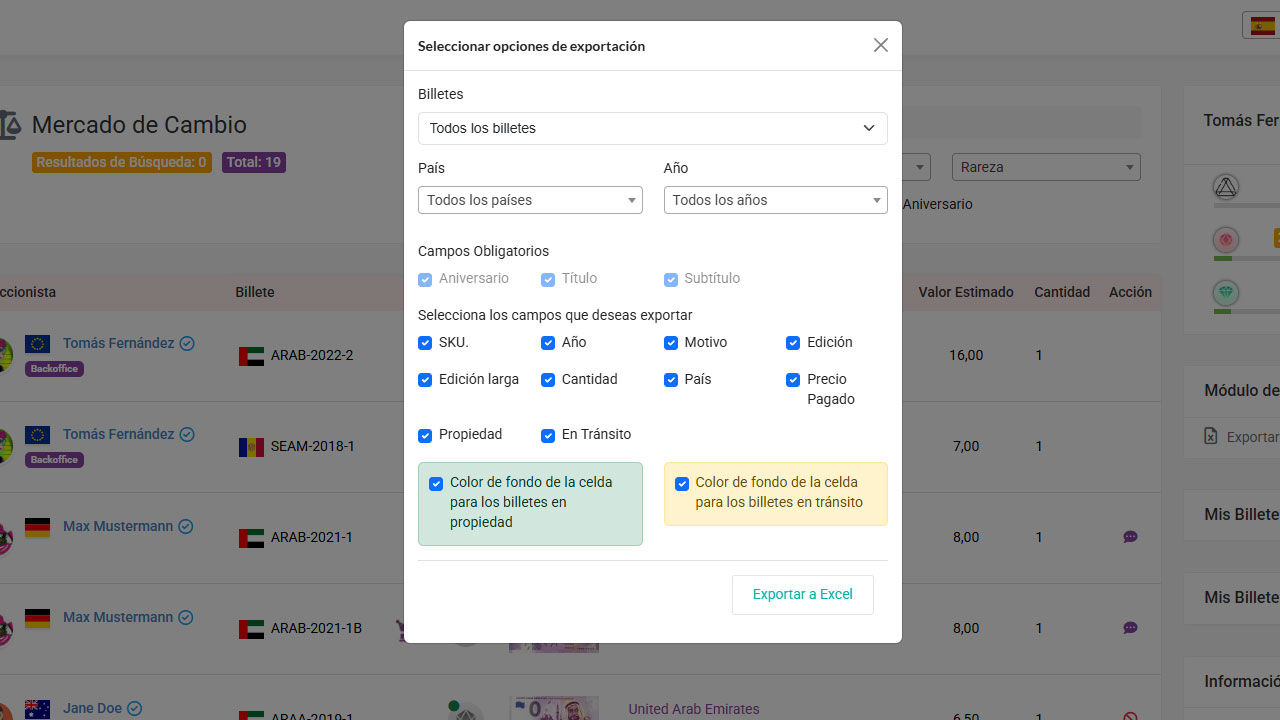
Task: Click chat icon in ARAB-2021-1 row
Action: 1130,537
